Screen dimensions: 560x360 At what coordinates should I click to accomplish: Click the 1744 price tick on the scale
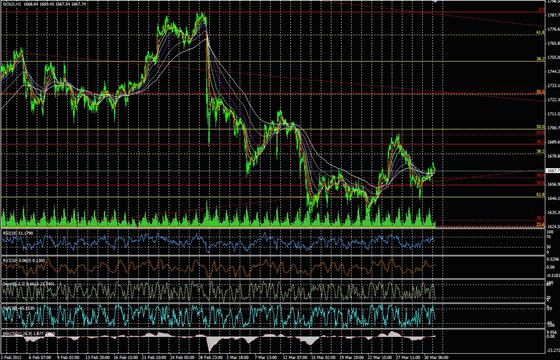553,72
